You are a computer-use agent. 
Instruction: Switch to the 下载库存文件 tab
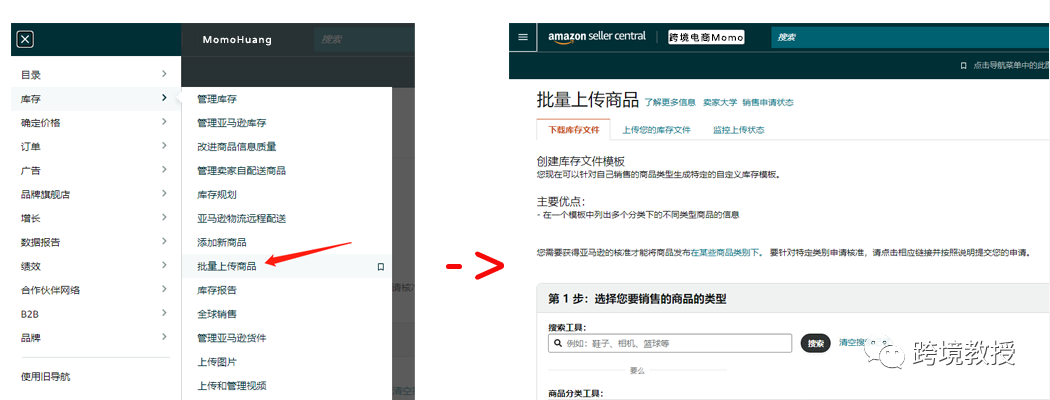pyautogui.click(x=573, y=130)
